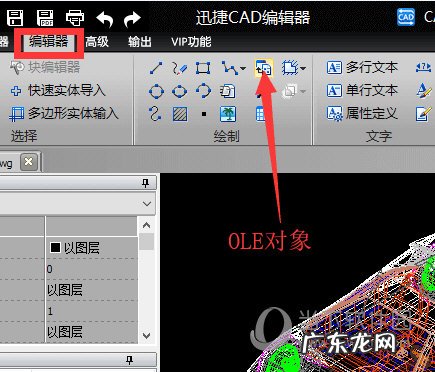Open the 输出 tab
This screenshot has width=435, height=372.
tap(140, 42)
